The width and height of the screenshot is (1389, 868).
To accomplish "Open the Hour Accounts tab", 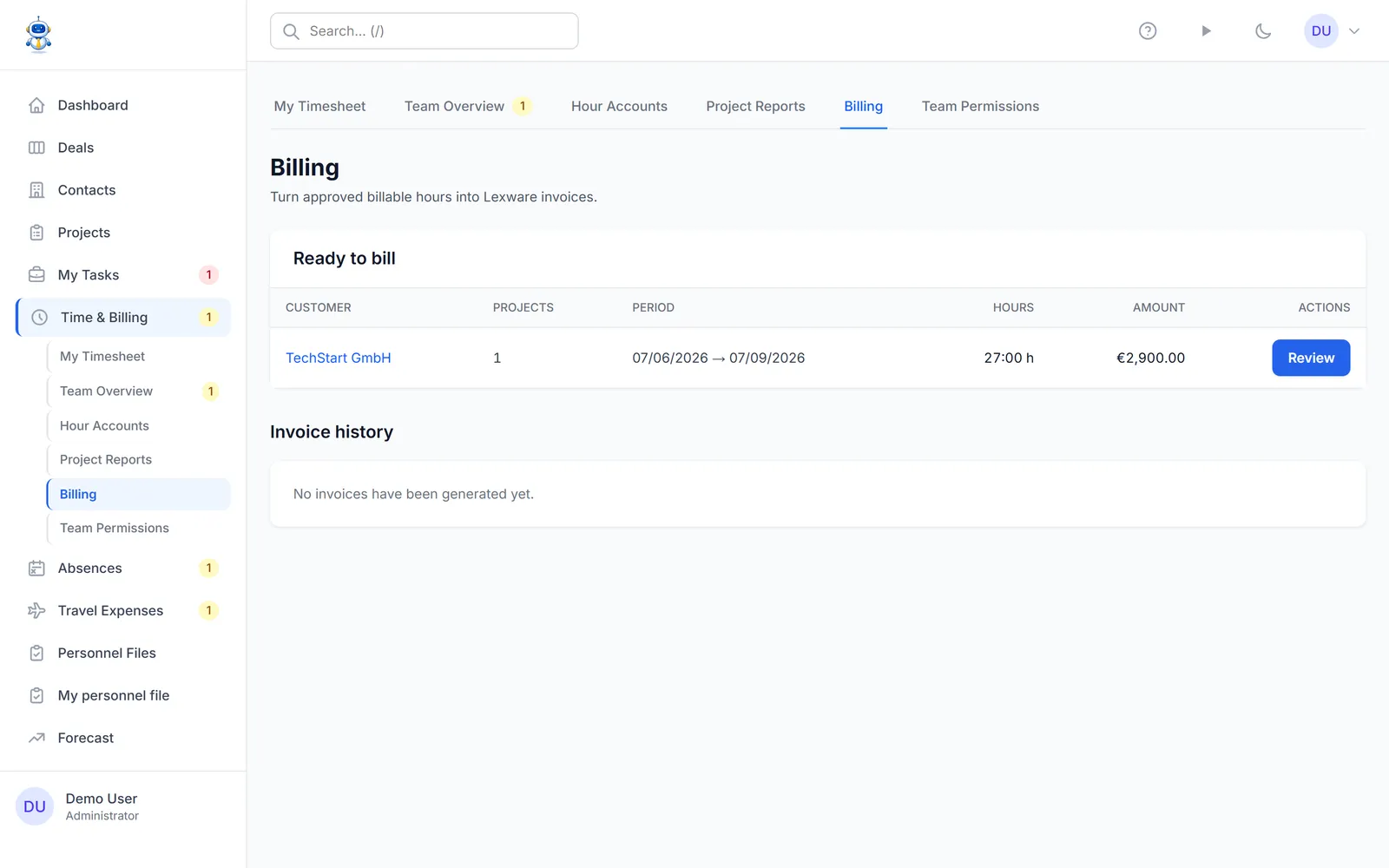I will (x=619, y=106).
